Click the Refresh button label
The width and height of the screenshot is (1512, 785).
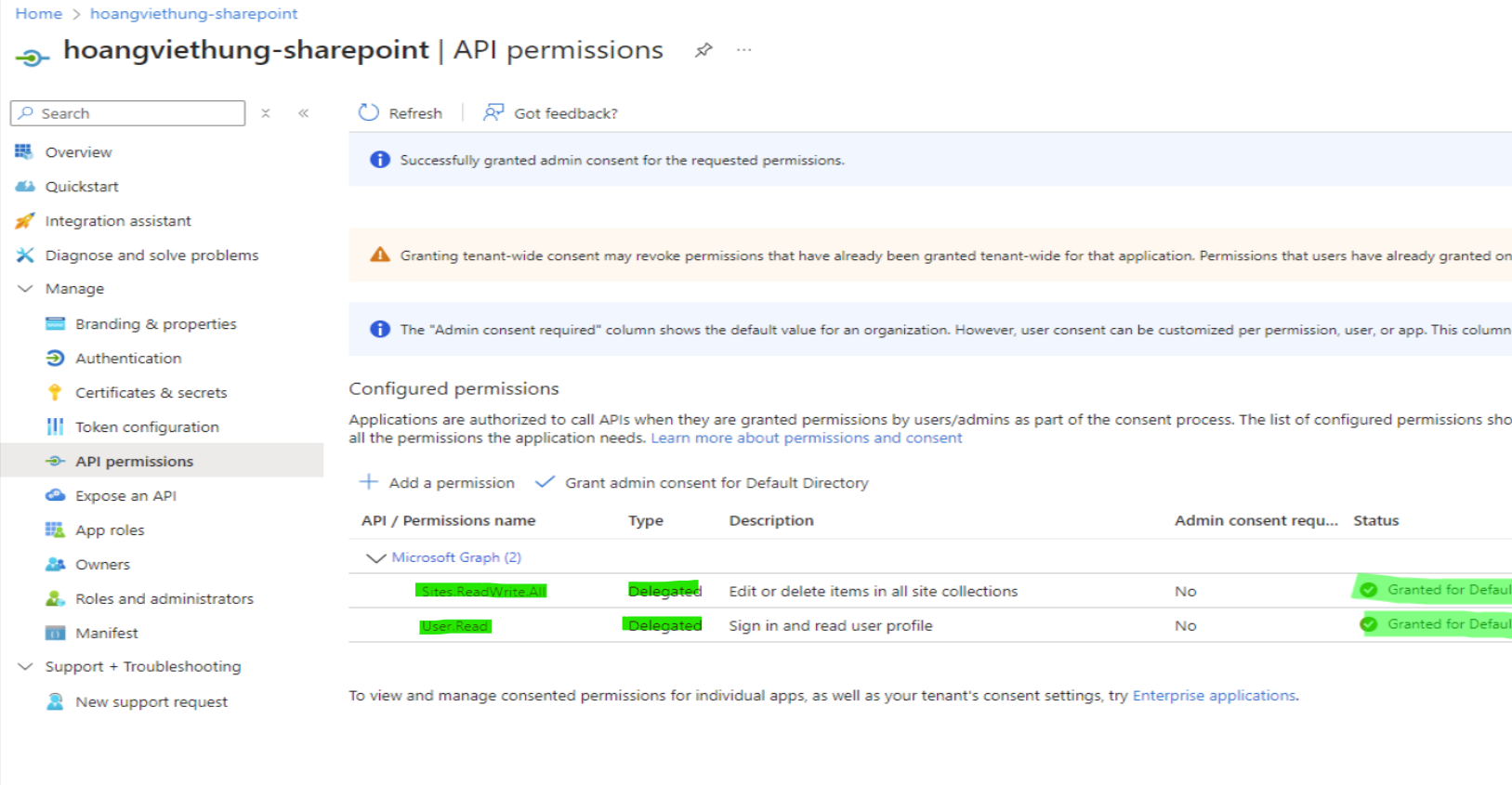coord(415,113)
